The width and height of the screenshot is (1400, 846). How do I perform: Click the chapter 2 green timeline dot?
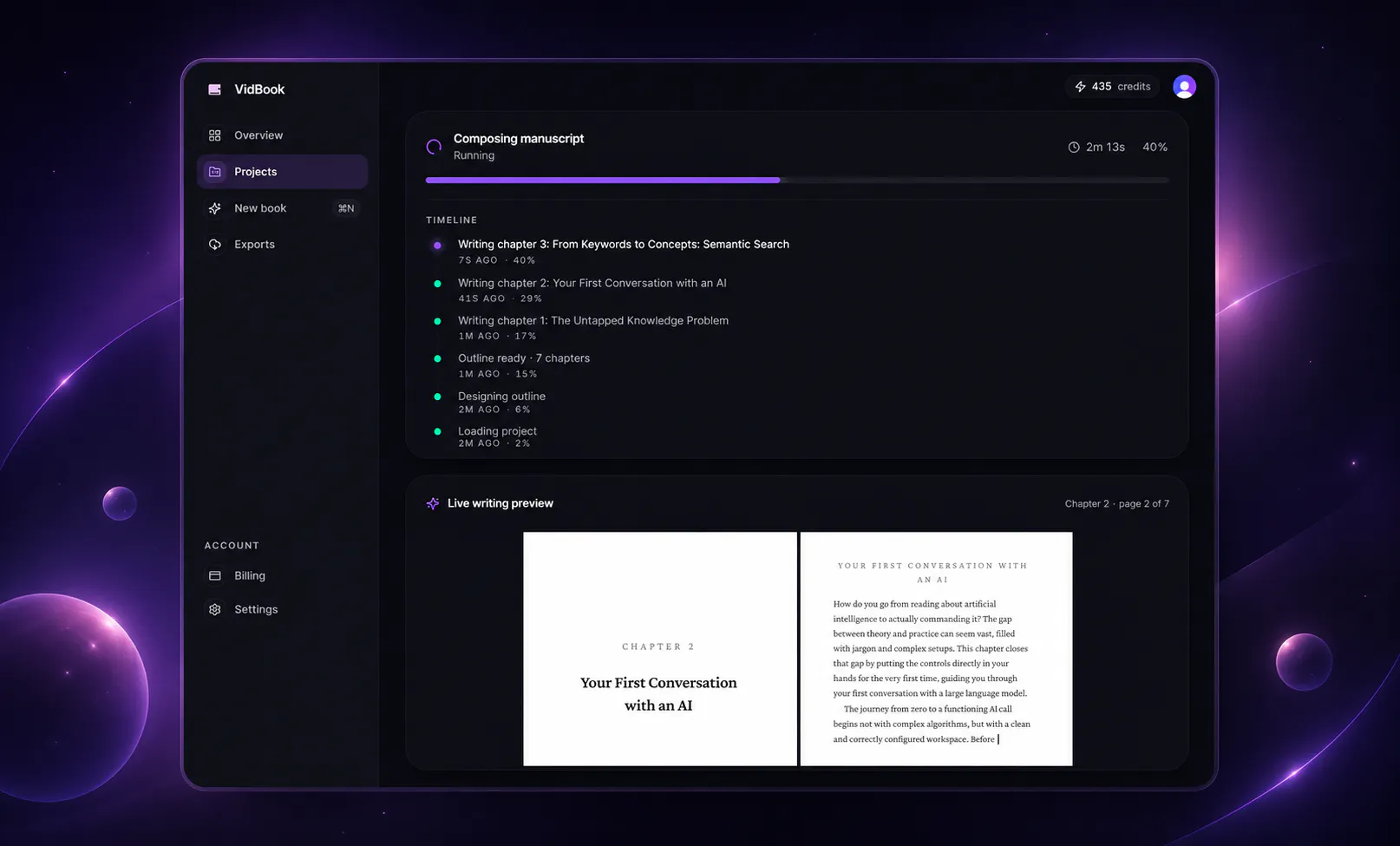coord(437,284)
